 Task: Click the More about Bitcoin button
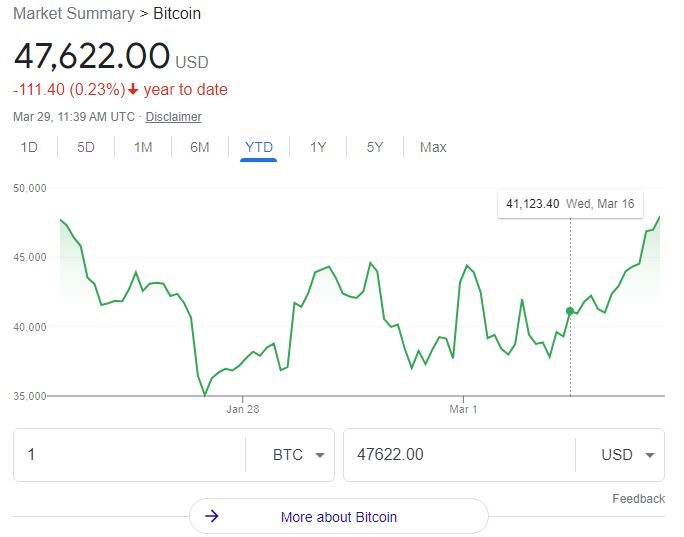(338, 517)
